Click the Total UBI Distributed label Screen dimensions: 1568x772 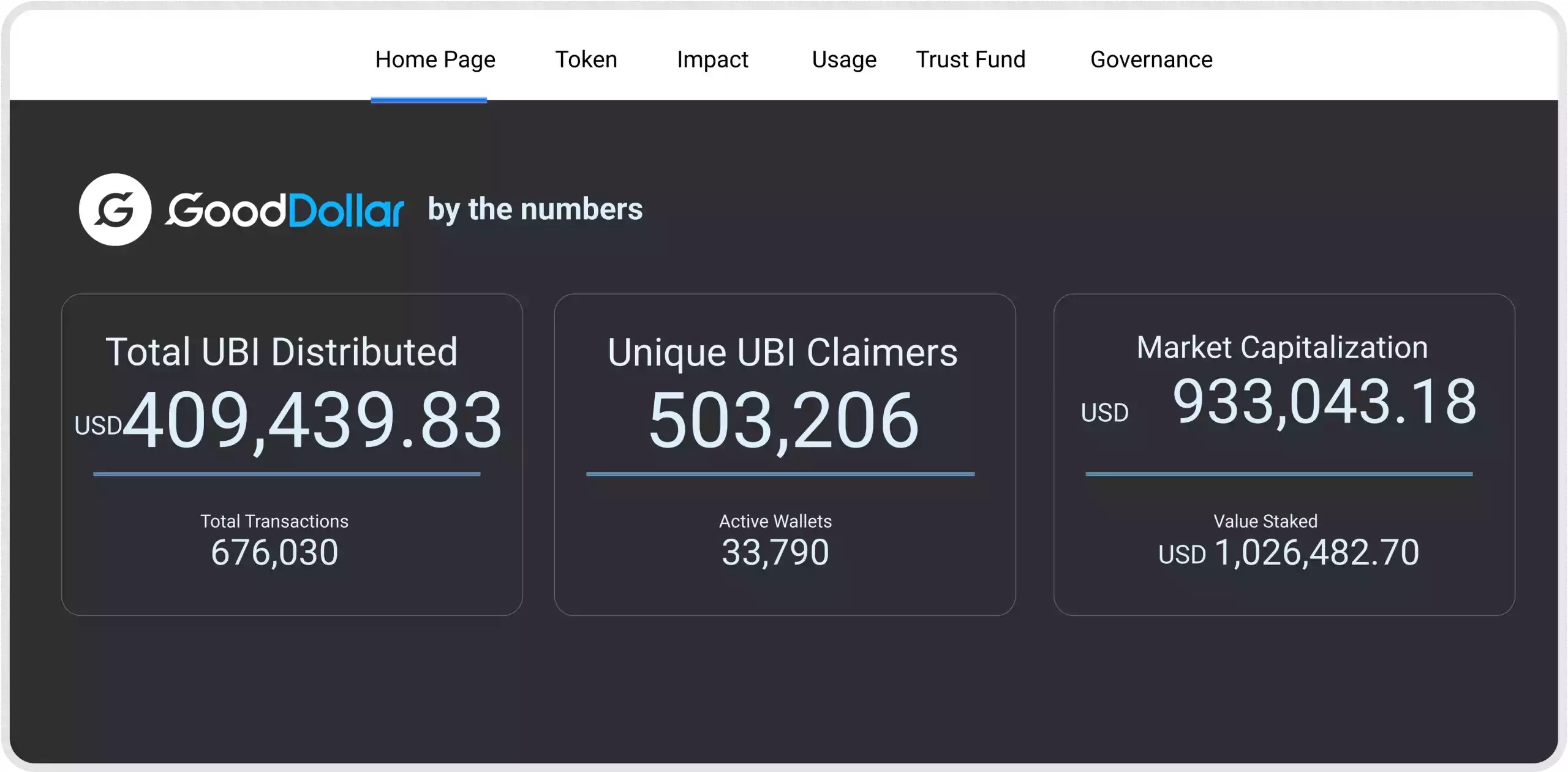click(282, 352)
